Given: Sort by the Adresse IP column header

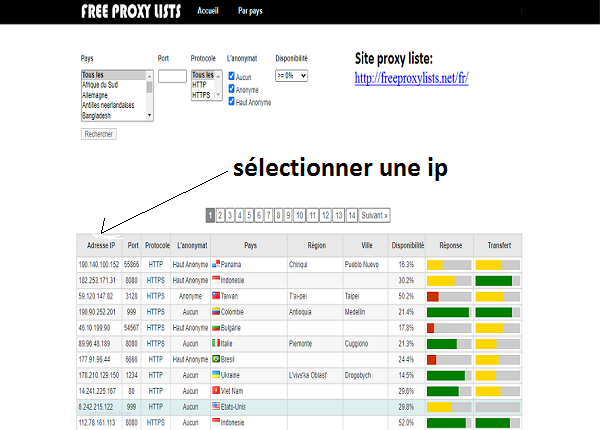Looking at the screenshot, I should [x=101, y=245].
